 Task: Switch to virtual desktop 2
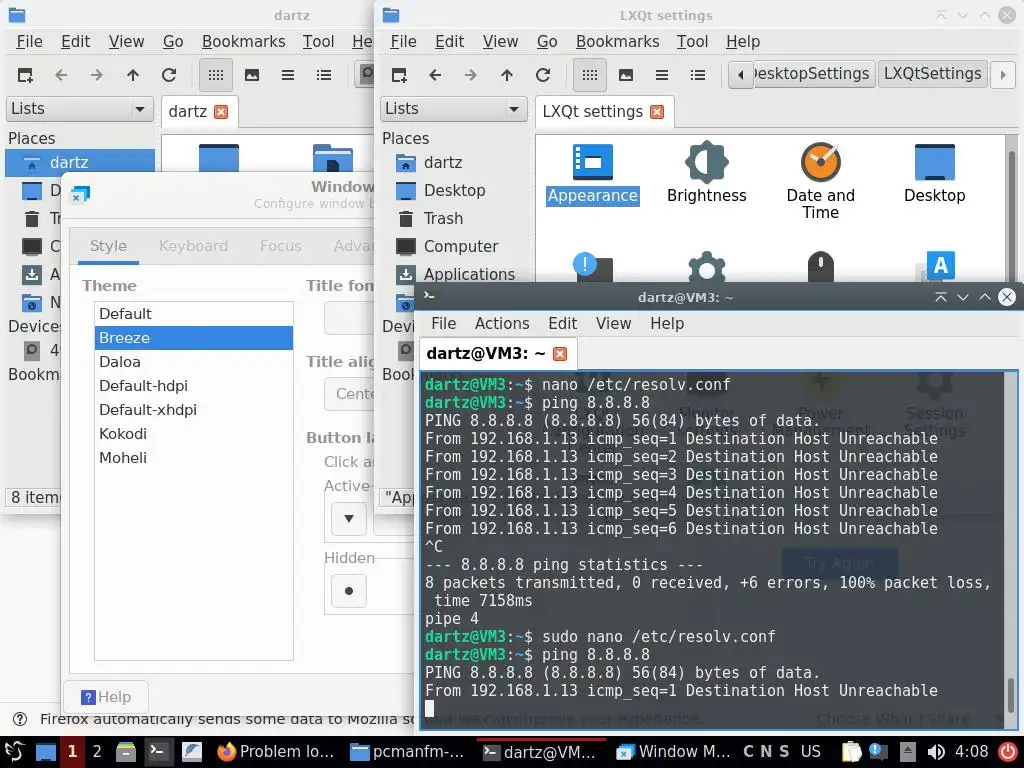tap(97, 752)
